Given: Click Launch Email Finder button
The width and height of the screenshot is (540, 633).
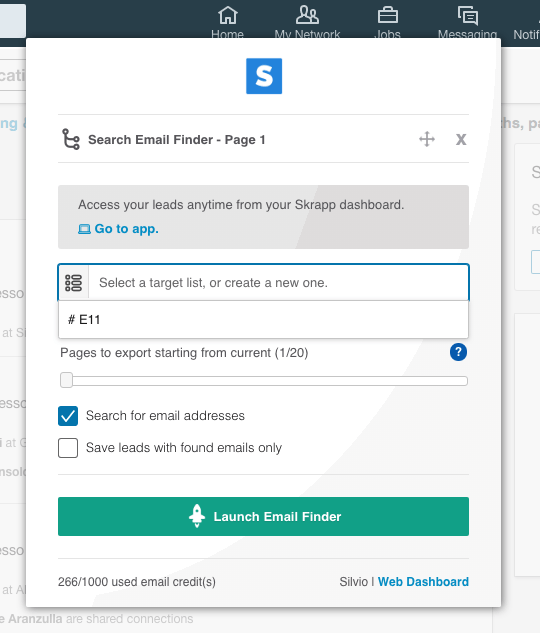Looking at the screenshot, I should (263, 516).
